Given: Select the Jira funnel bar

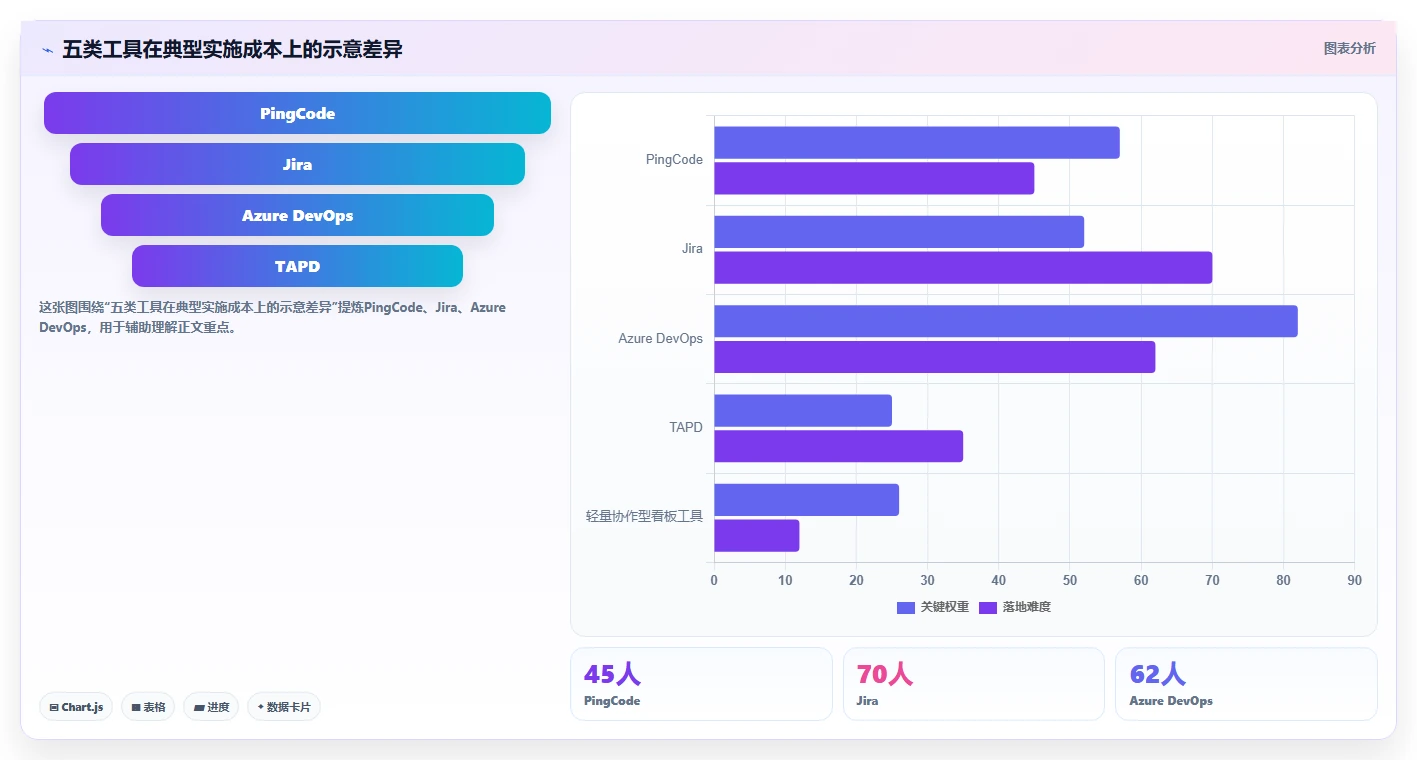Looking at the screenshot, I should pos(297,164).
